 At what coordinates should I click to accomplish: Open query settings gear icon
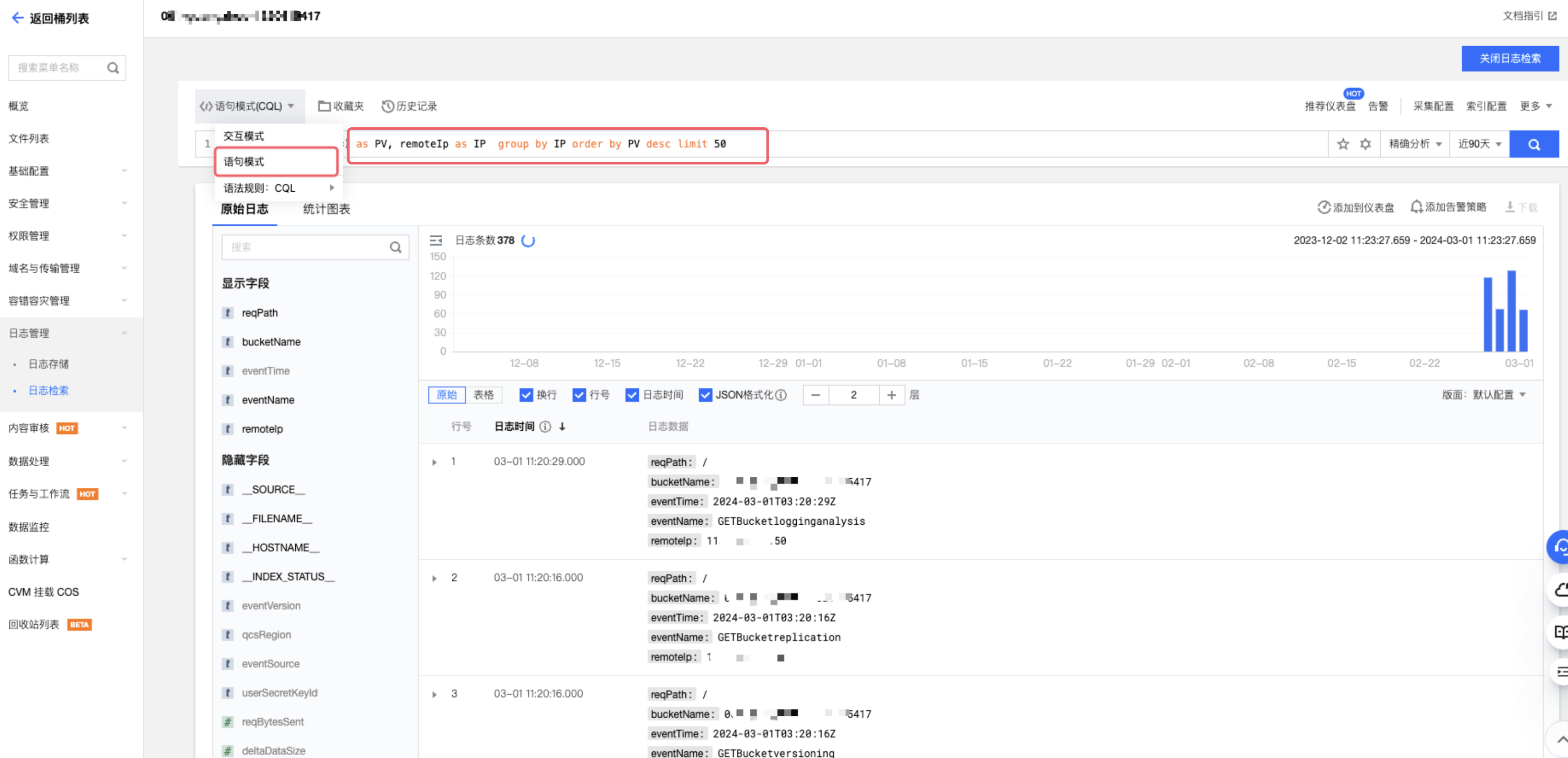[x=1365, y=144]
